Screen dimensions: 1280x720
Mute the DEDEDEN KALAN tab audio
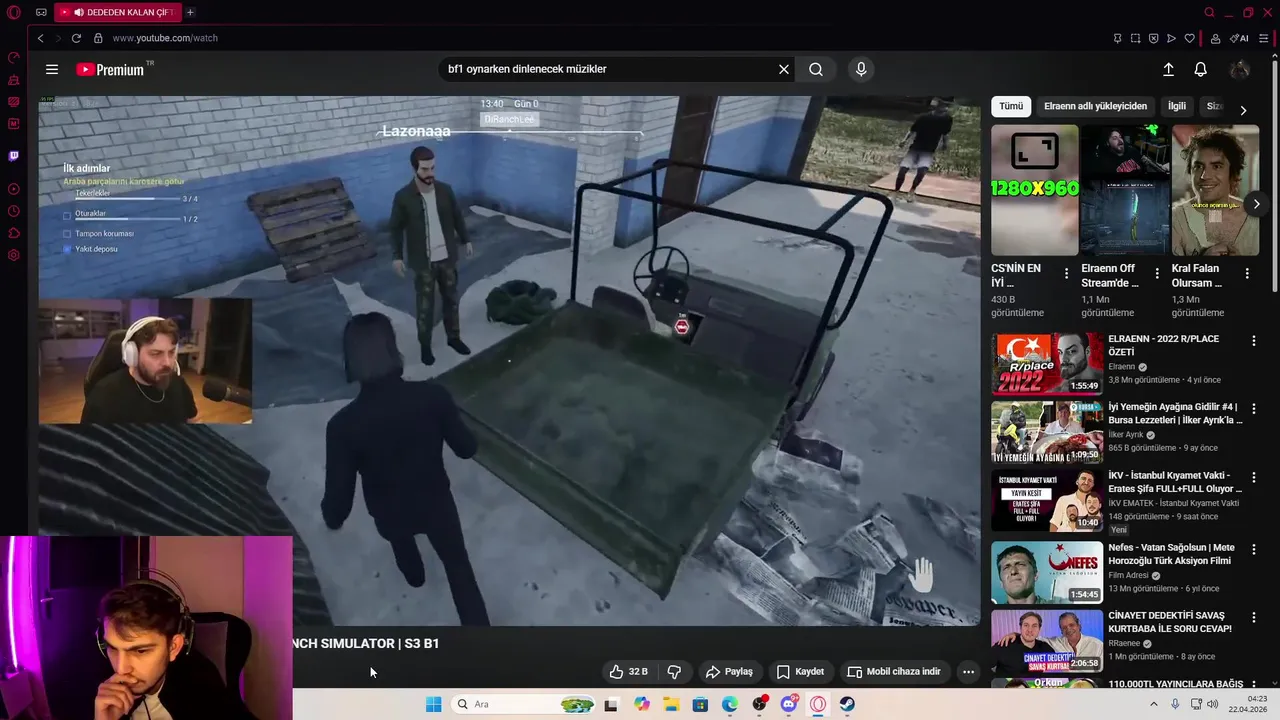click(78, 12)
